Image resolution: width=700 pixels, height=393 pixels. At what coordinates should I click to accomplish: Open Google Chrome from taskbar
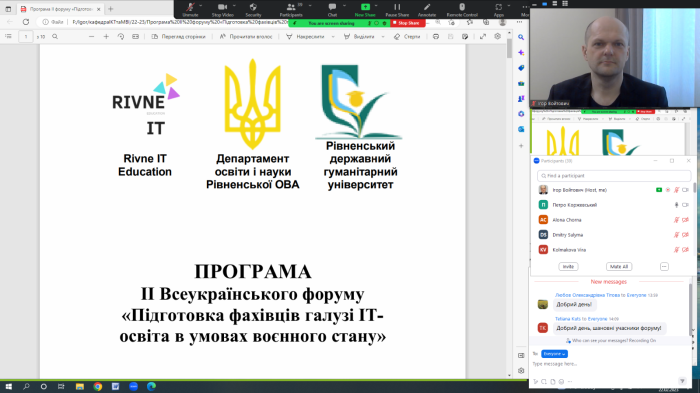97,387
